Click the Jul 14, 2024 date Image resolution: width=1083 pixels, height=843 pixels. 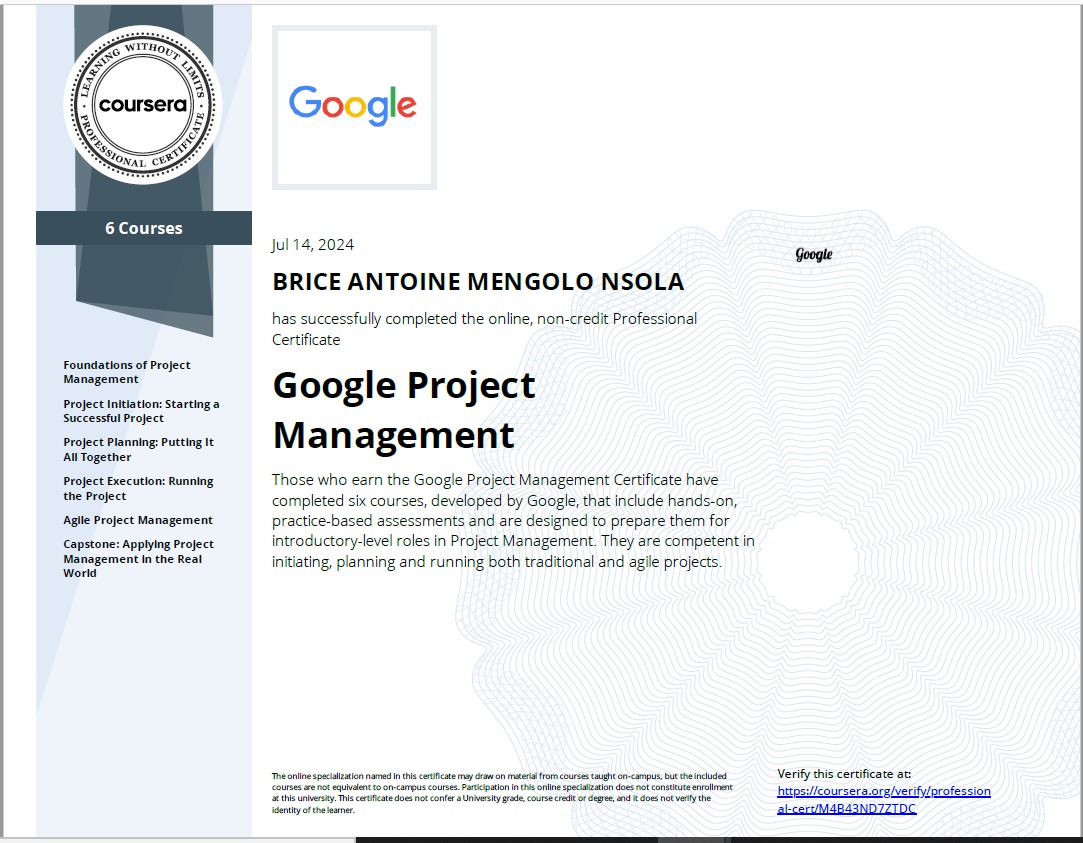[x=313, y=244]
